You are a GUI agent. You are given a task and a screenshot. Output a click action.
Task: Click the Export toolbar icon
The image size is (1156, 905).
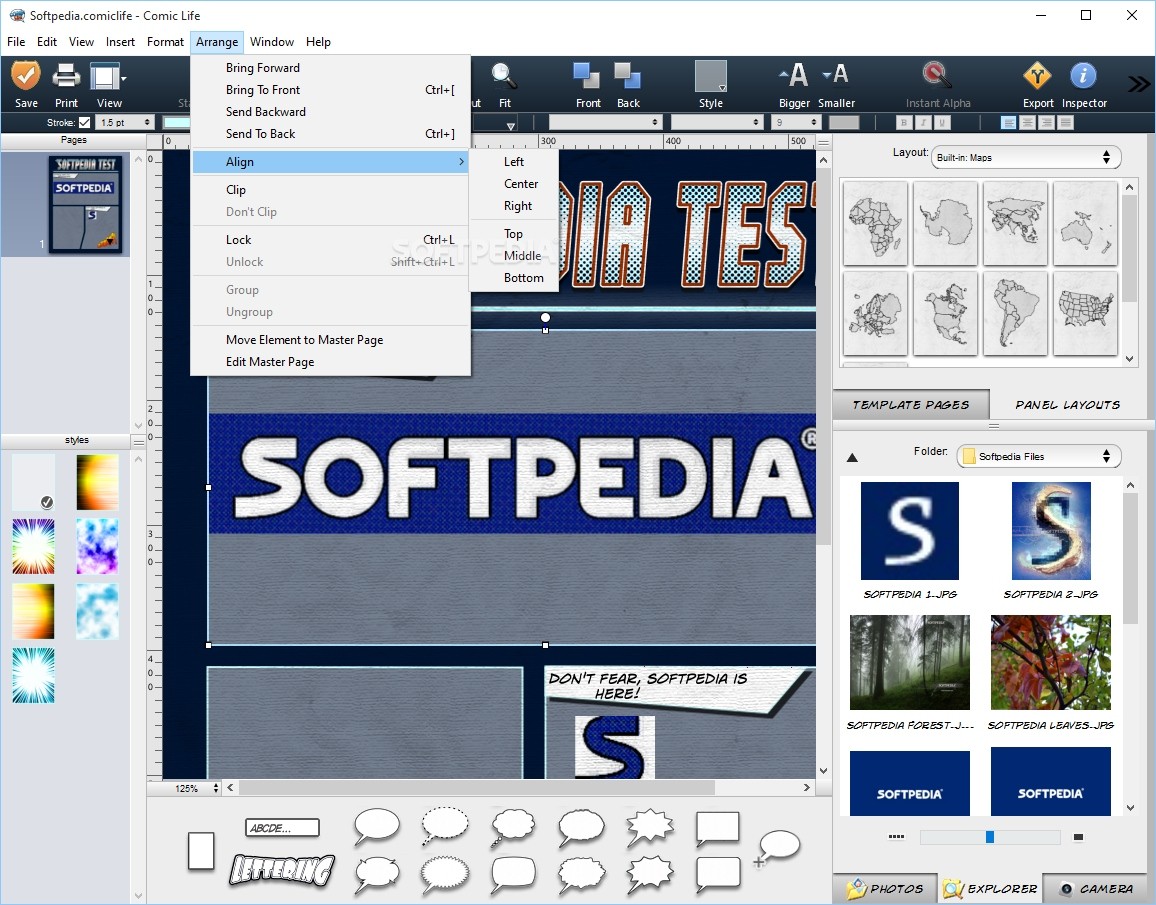click(1037, 75)
